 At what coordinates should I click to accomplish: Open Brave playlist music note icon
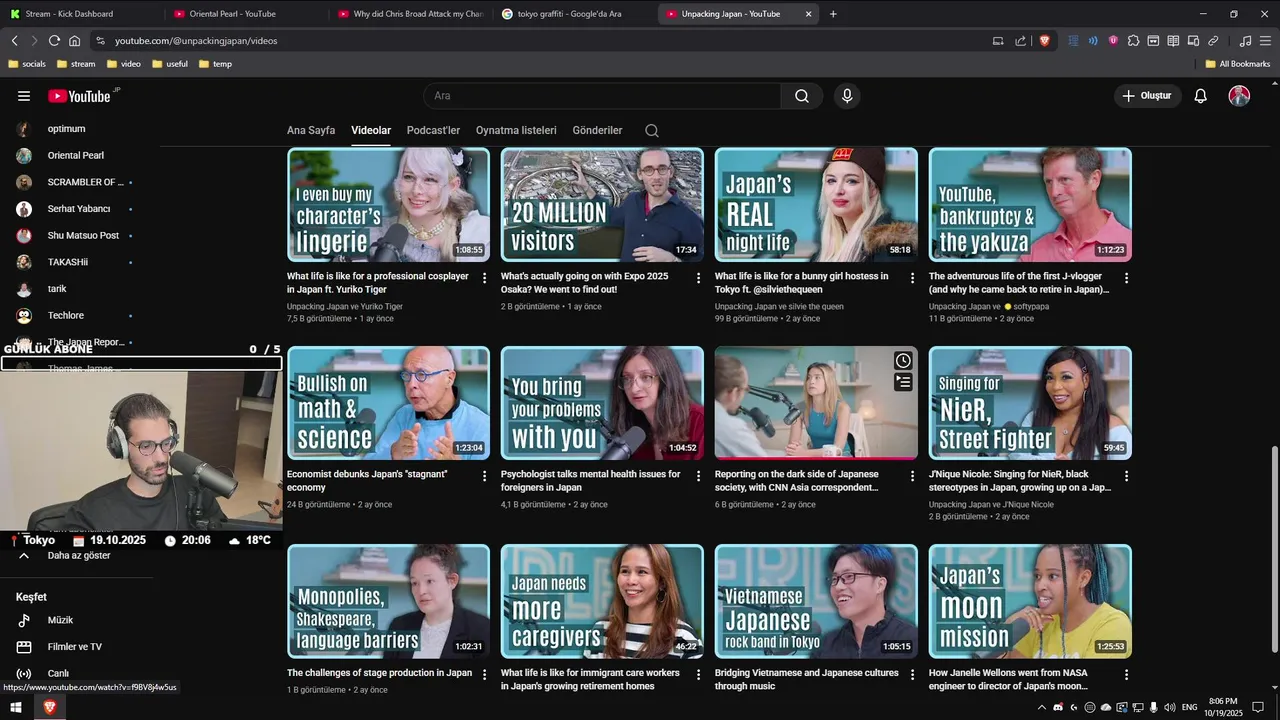tap(1245, 41)
